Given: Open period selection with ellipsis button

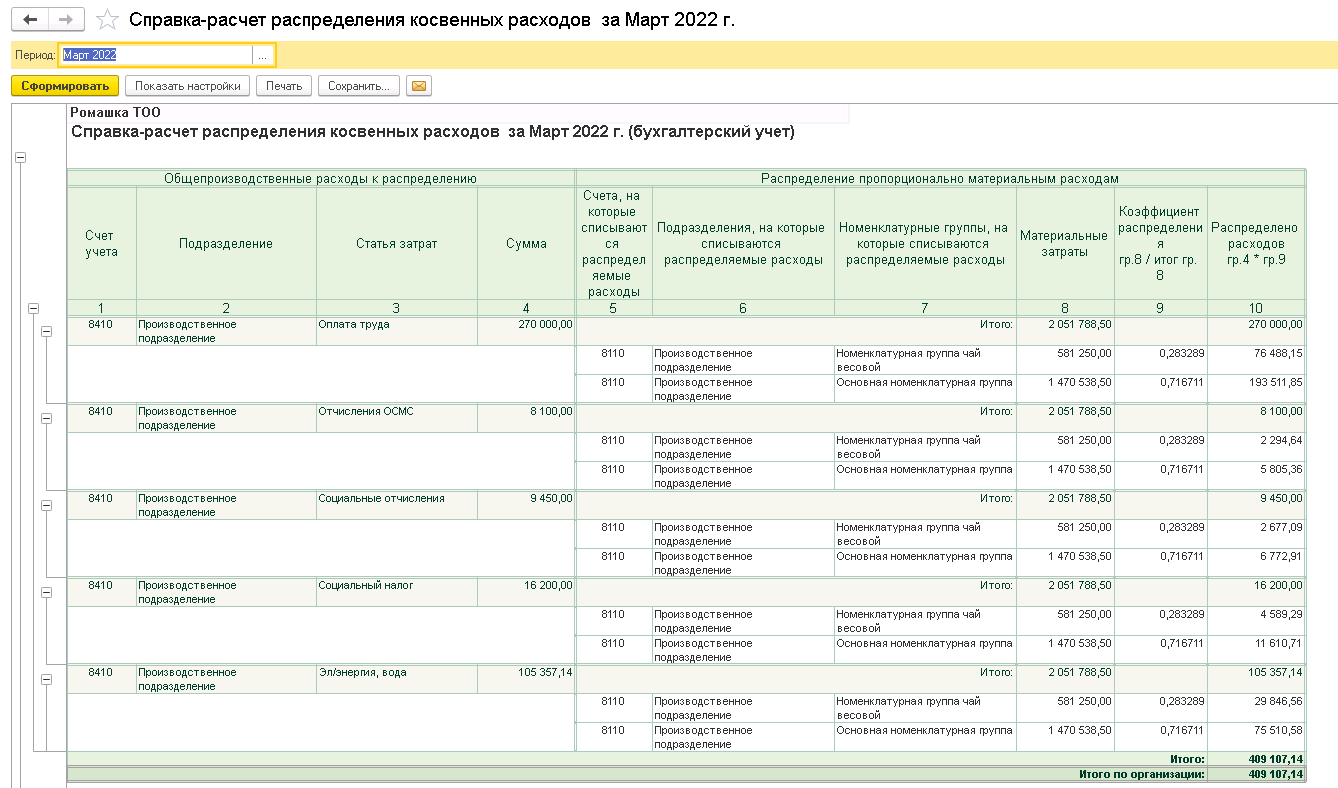Looking at the screenshot, I should click(x=262, y=56).
